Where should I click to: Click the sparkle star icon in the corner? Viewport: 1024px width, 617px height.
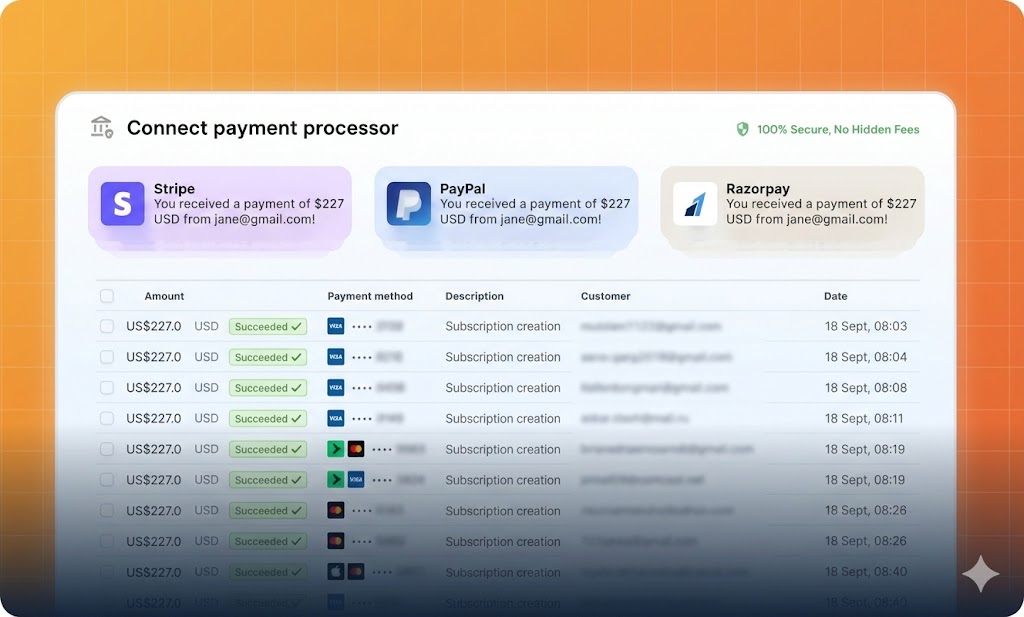(x=980, y=574)
